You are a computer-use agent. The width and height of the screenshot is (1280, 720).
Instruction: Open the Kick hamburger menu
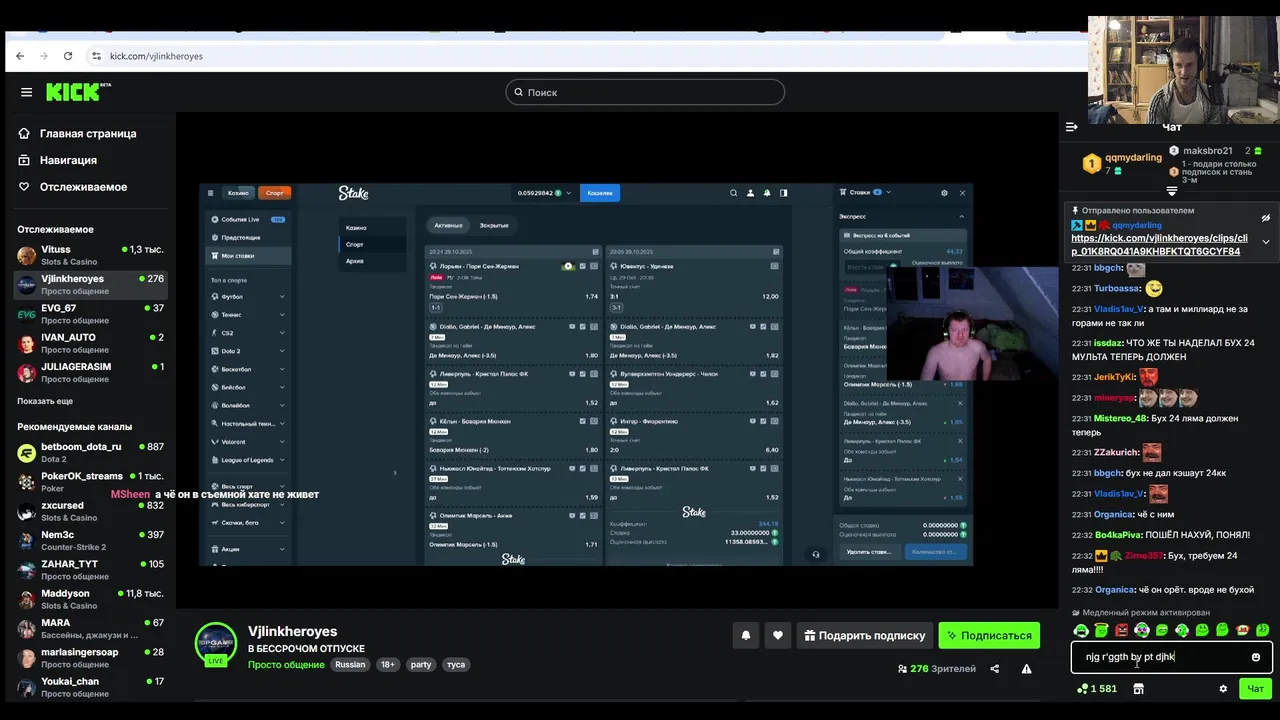pyautogui.click(x=26, y=92)
